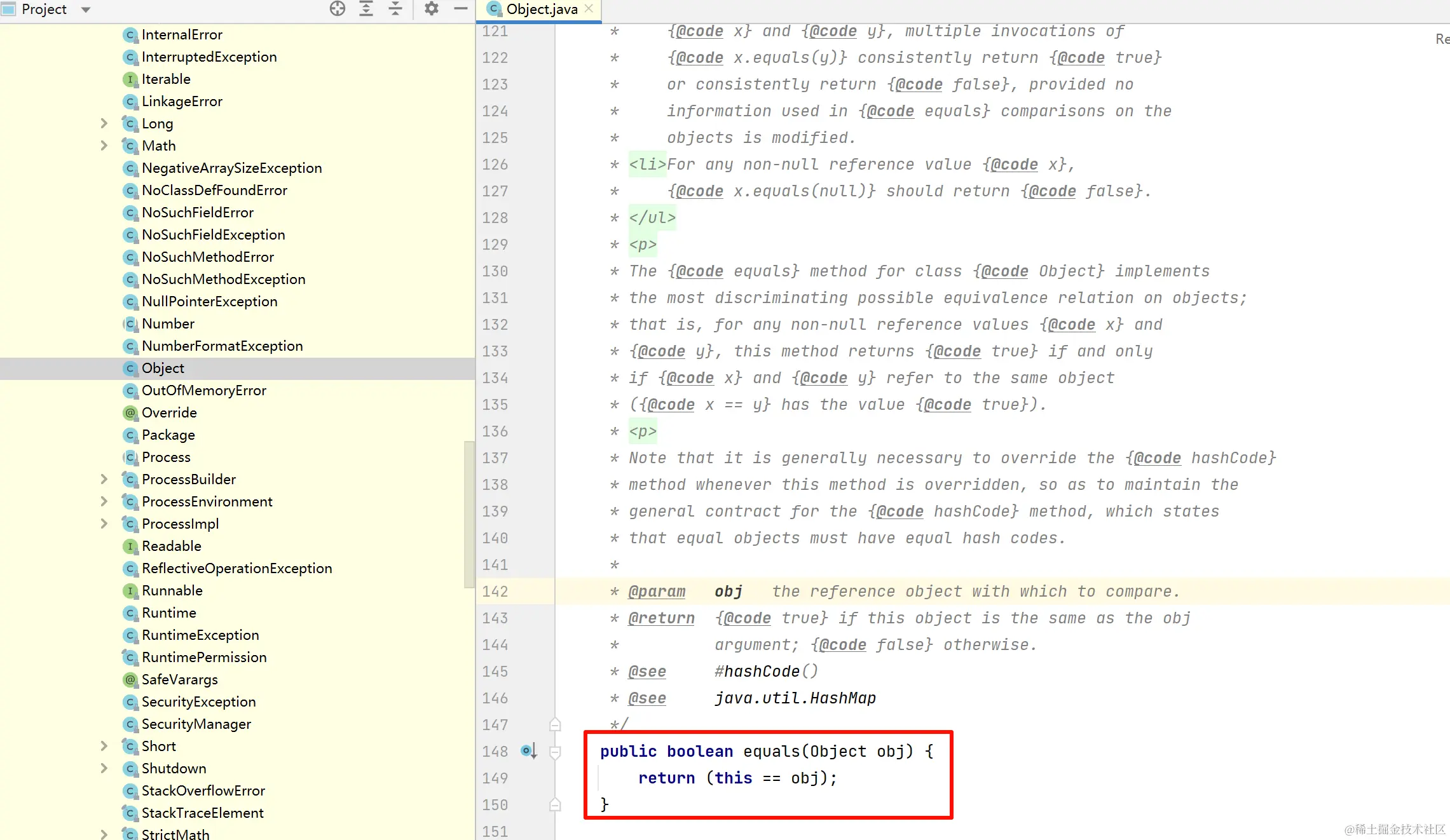
Task: Click the Collapse All icon in Project panel
Action: coord(395,9)
